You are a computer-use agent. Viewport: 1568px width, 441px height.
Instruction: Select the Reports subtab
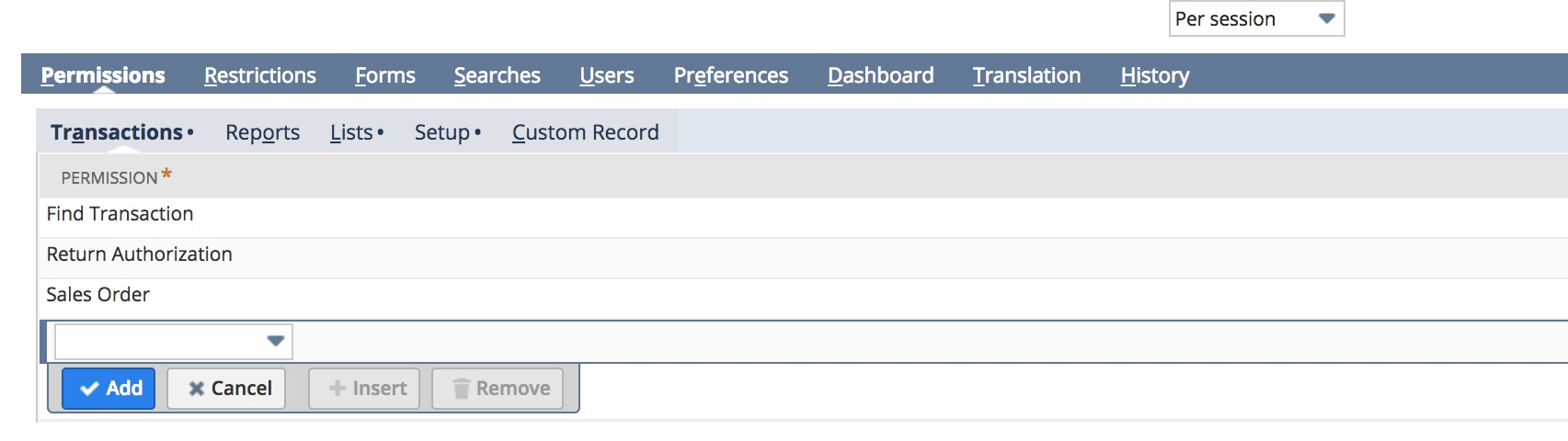262,133
